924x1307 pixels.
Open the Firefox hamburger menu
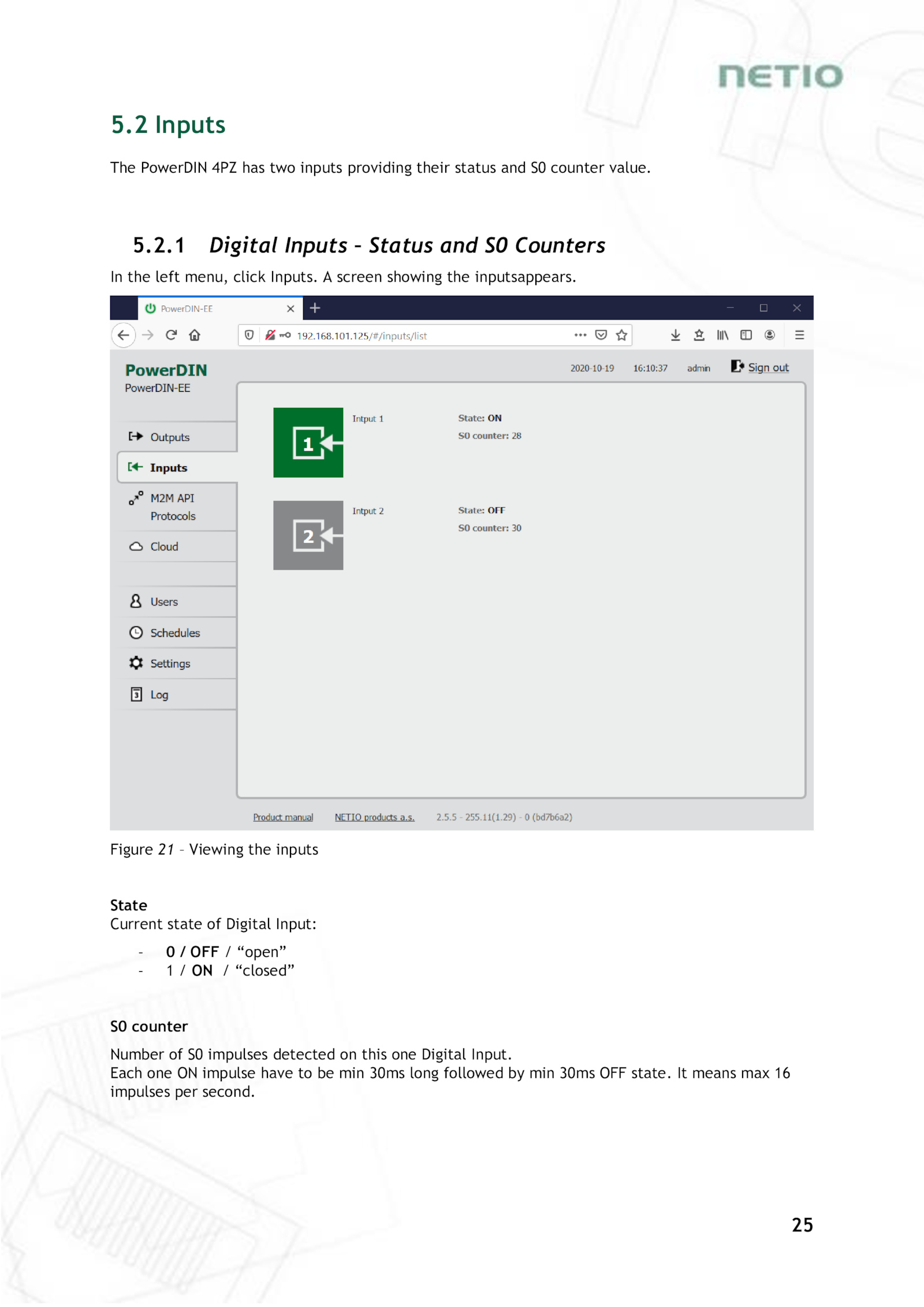coord(799,335)
